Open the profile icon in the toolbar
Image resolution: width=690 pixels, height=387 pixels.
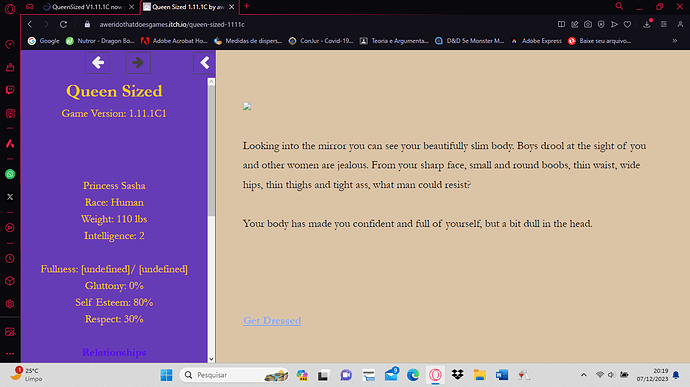pyautogui.click(x=680, y=24)
